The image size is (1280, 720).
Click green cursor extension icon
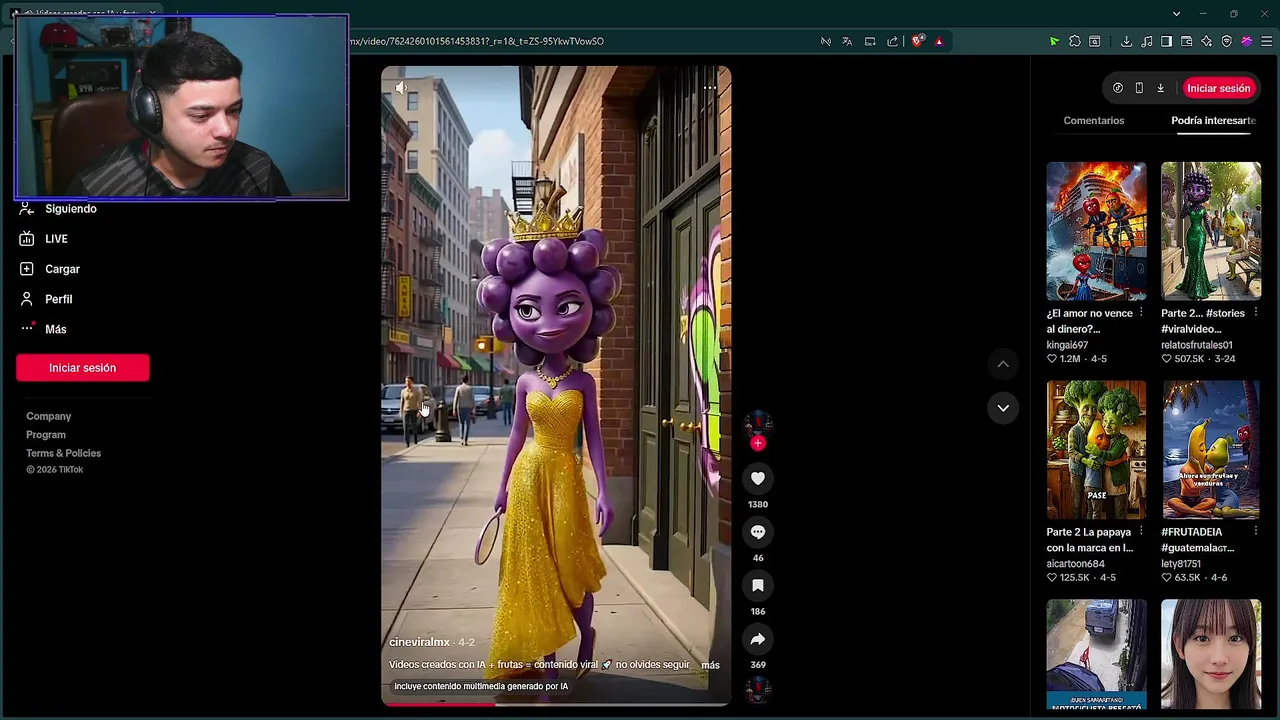coord(1054,41)
